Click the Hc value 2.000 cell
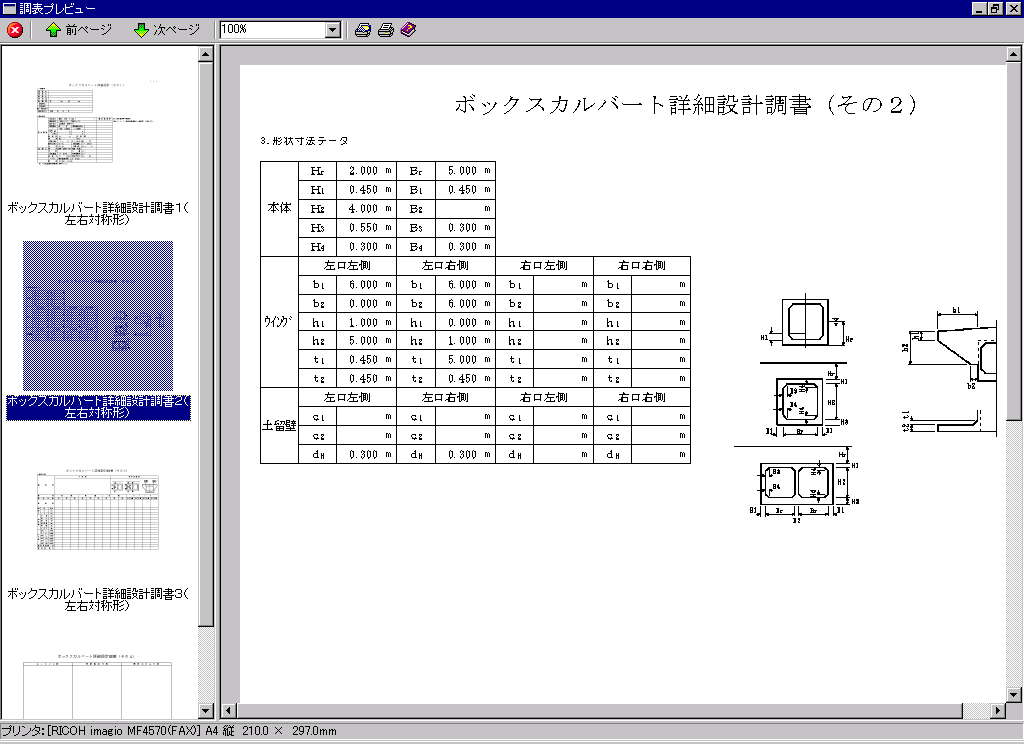Image resolution: width=1024 pixels, height=744 pixels. point(366,171)
